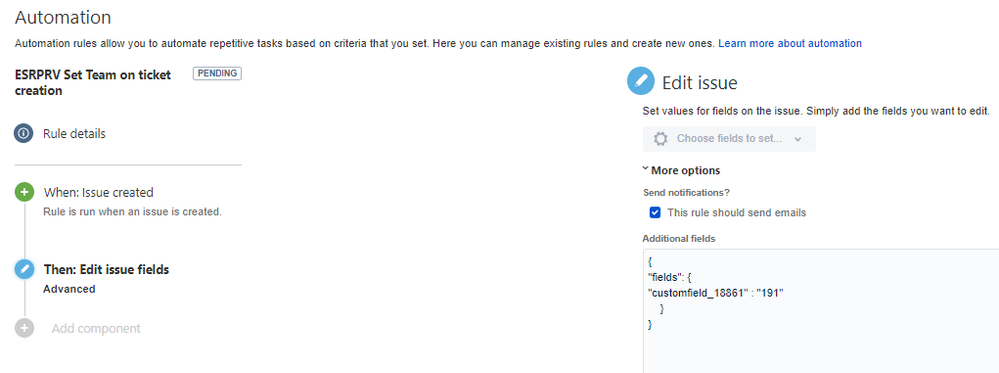Click the Rule details info icon
The height and width of the screenshot is (373, 999).
point(24,134)
